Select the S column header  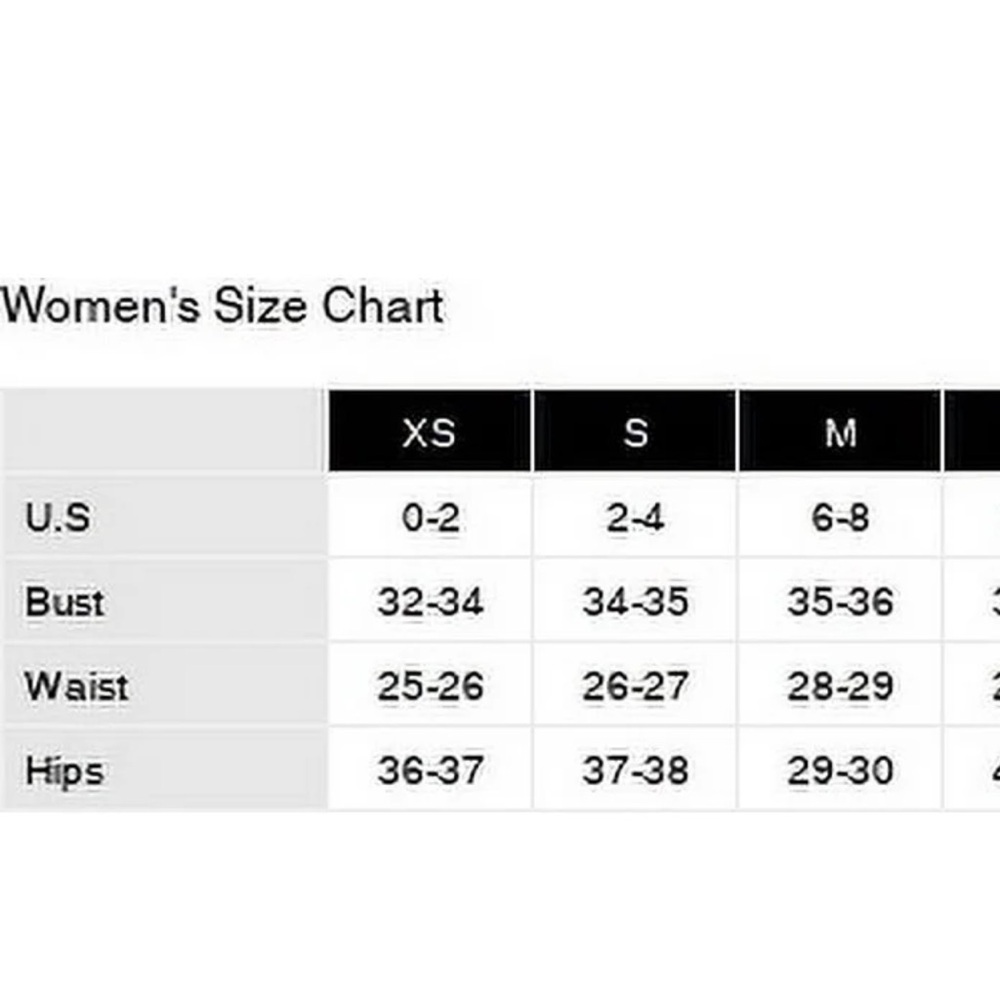(635, 433)
